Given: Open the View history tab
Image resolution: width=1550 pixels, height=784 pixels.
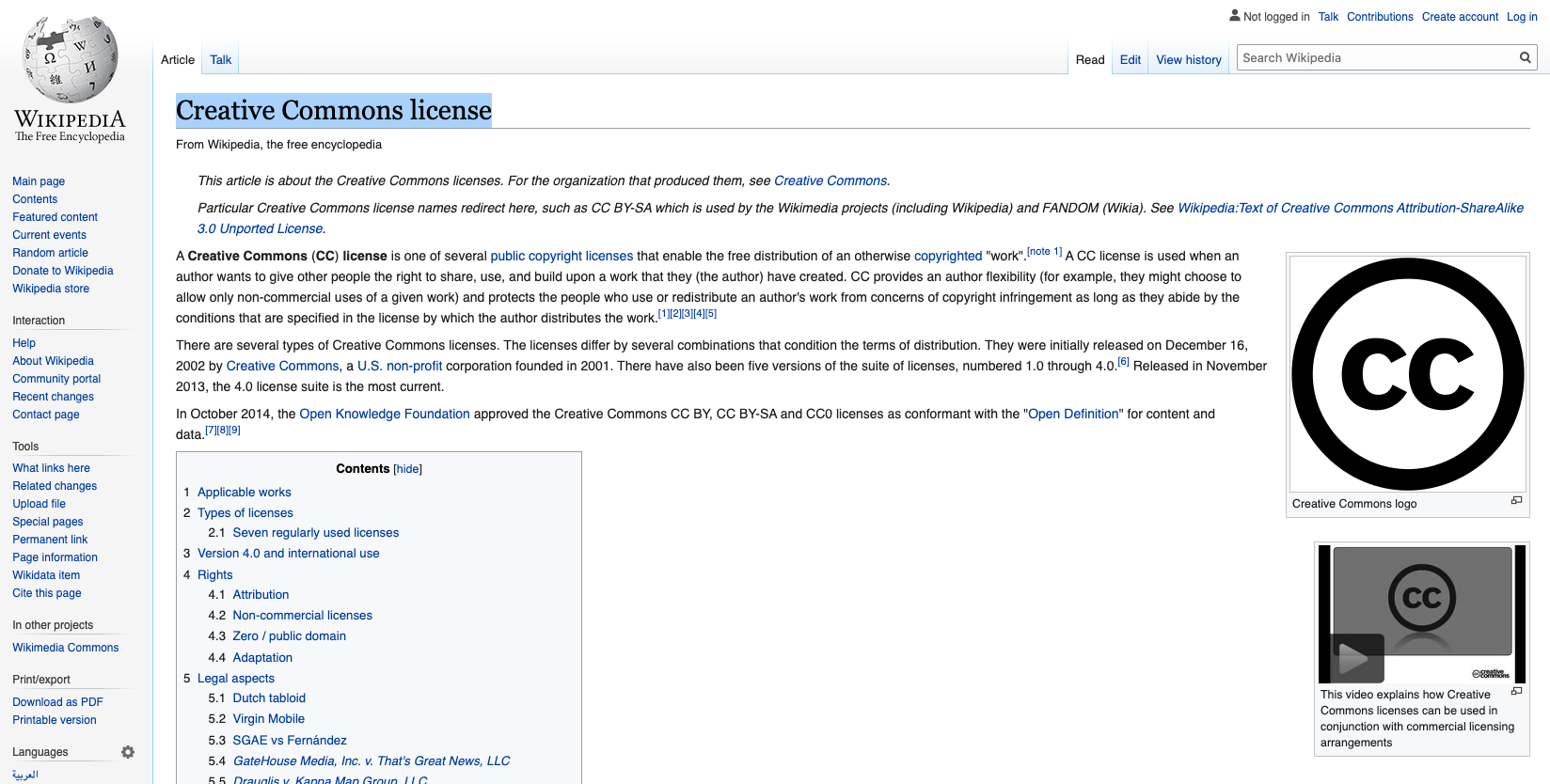Looking at the screenshot, I should (1188, 60).
